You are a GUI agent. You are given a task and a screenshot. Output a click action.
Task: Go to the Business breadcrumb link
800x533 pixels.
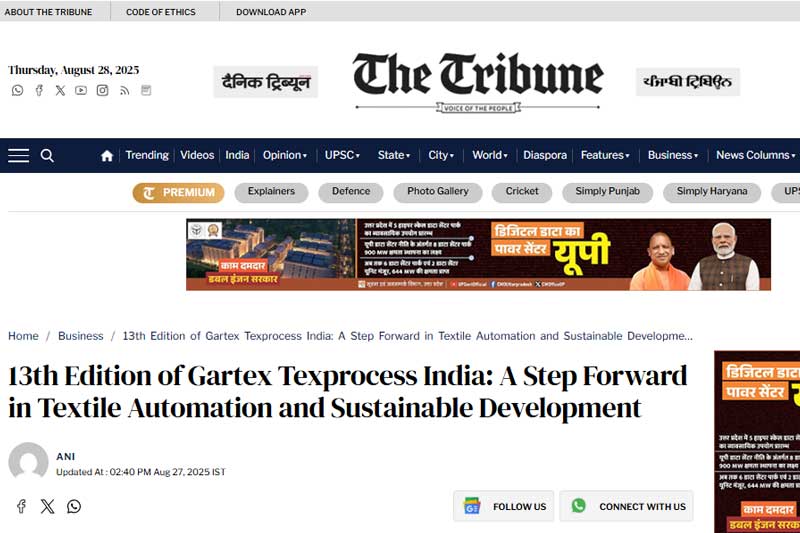coord(81,336)
